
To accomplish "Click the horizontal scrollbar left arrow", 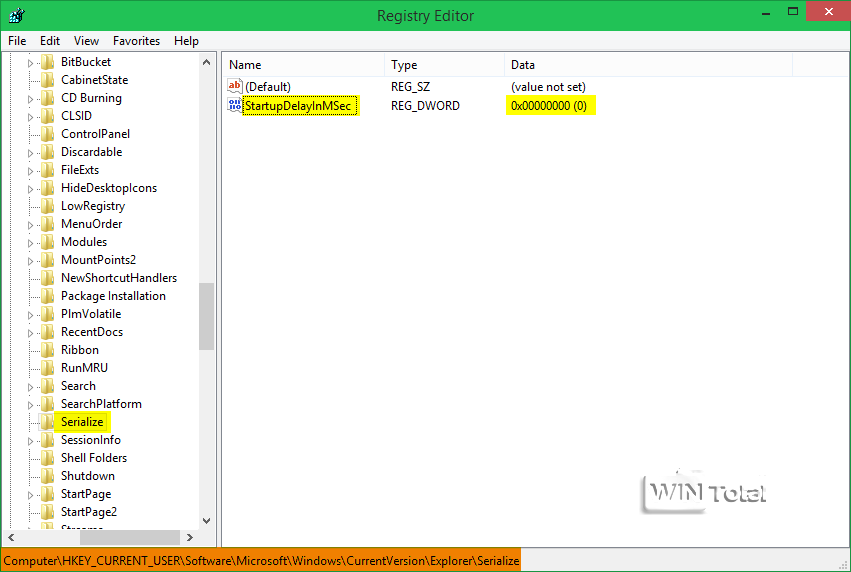I will coord(11,537).
